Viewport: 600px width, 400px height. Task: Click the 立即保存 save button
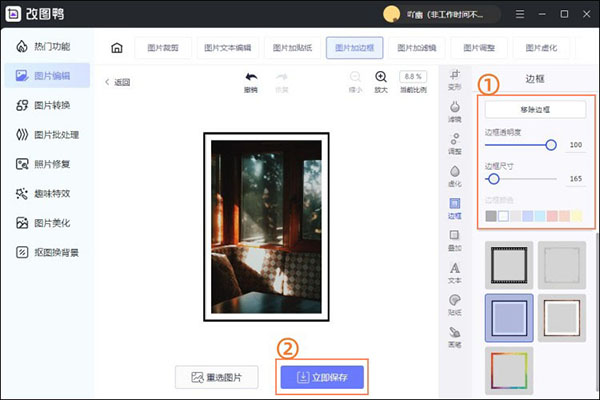pyautogui.click(x=323, y=376)
